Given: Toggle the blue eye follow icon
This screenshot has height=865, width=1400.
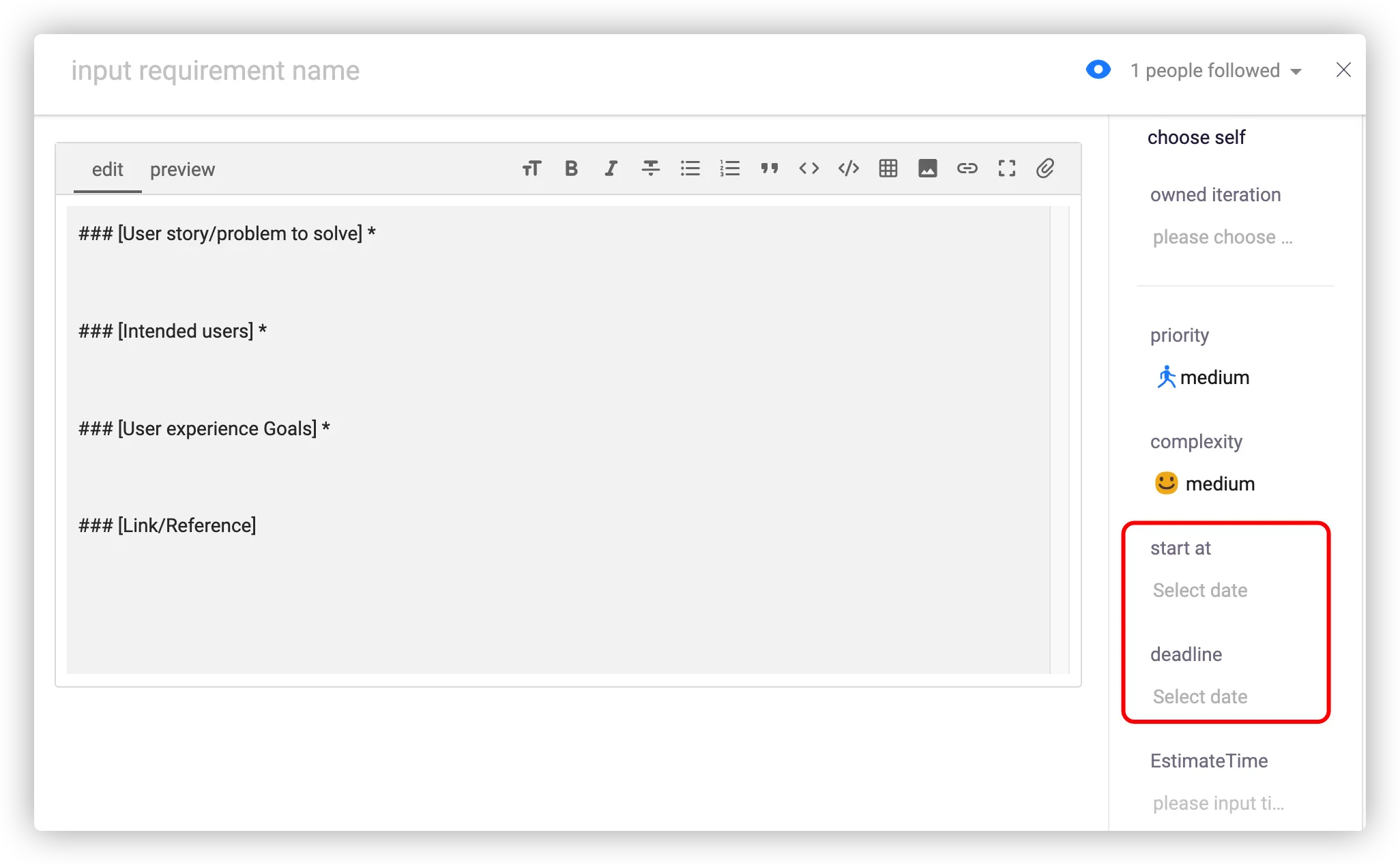Looking at the screenshot, I should [1098, 70].
